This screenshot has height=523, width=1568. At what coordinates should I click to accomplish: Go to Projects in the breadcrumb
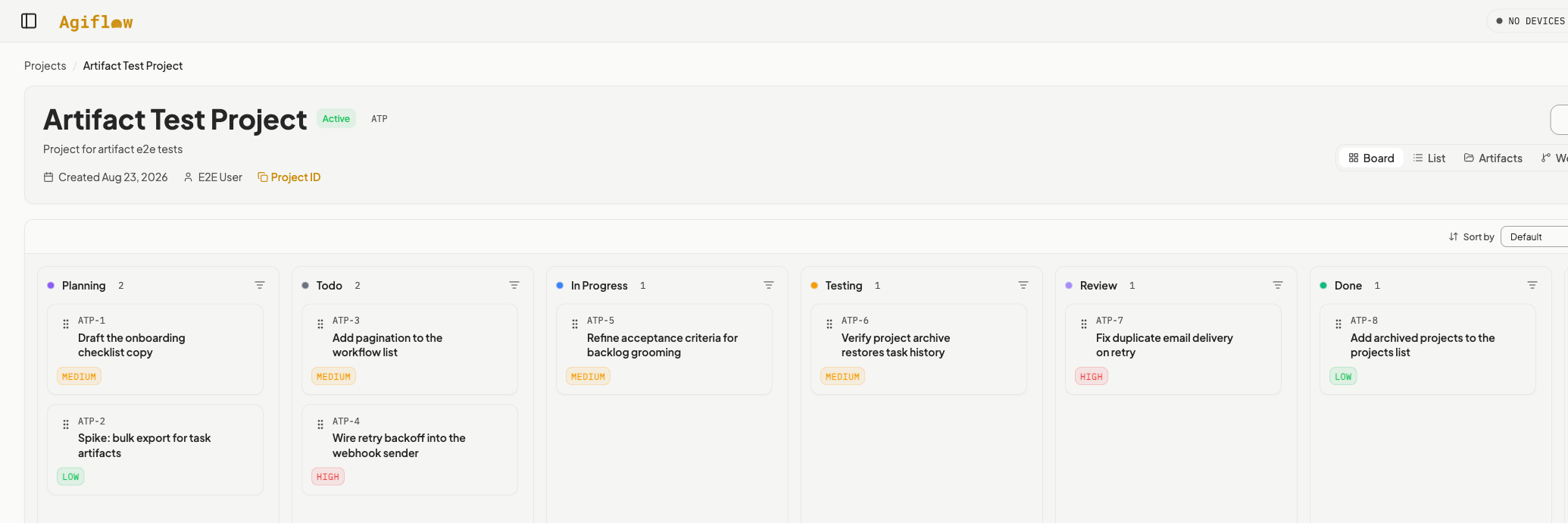click(45, 66)
